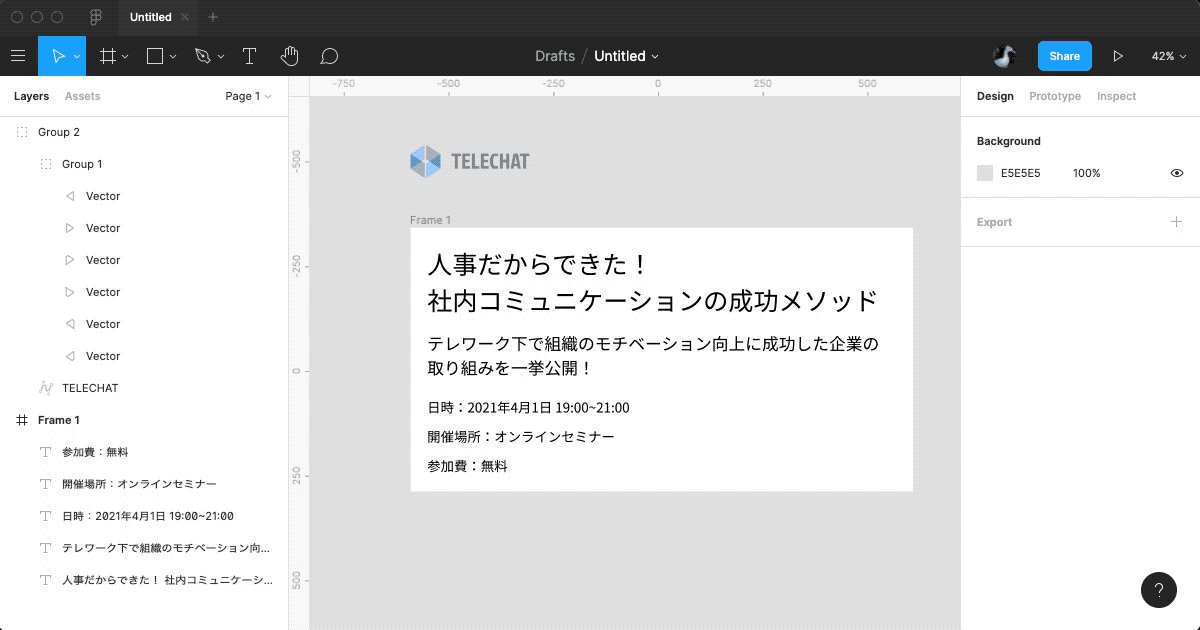Click canvas text 日時：2021年4月1日 19:00~21:00
This screenshot has height=630, width=1200.
pyautogui.click(x=528, y=408)
